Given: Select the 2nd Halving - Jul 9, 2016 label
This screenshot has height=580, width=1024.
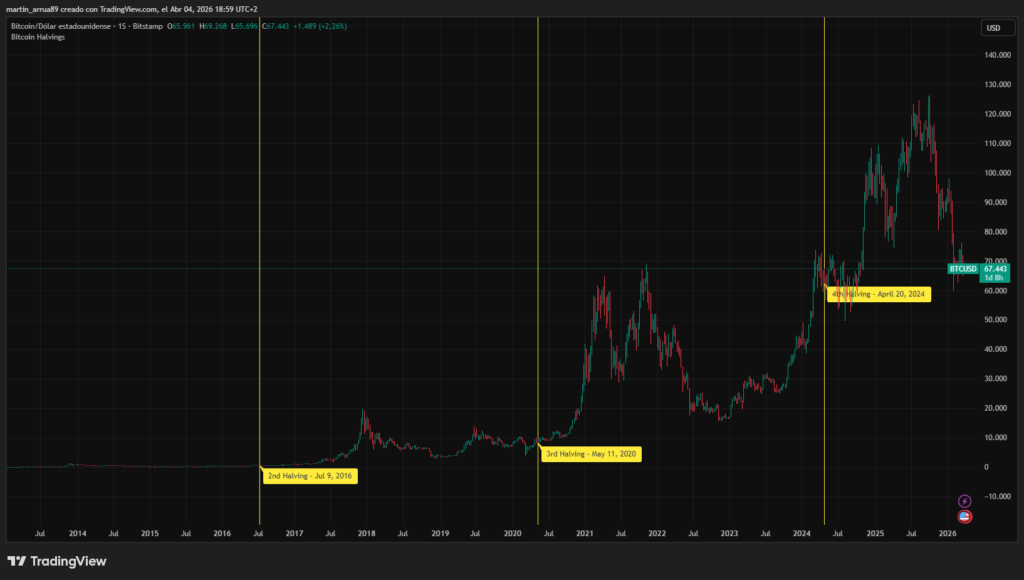Looking at the screenshot, I should tap(312, 476).
